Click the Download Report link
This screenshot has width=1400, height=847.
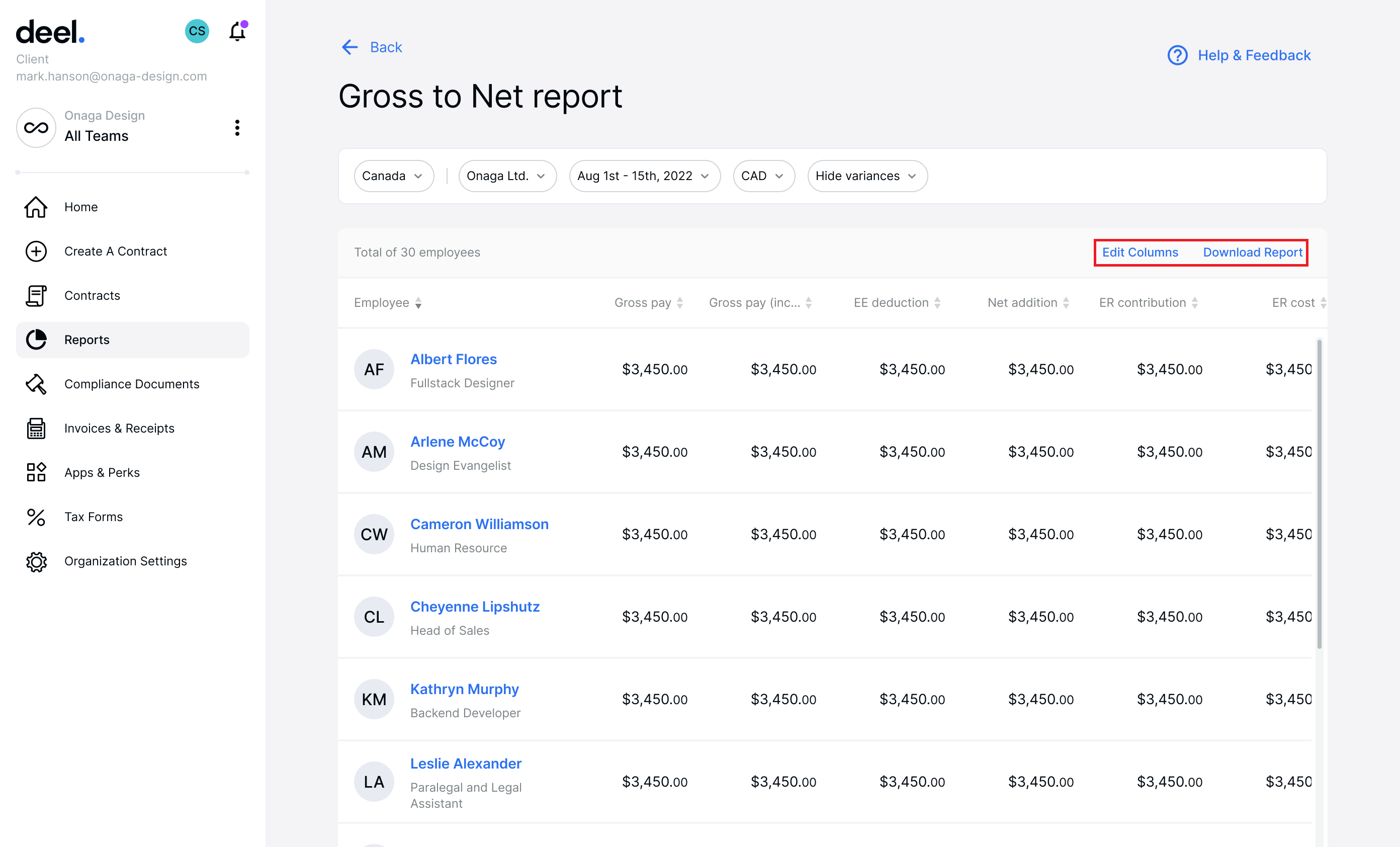(1252, 252)
